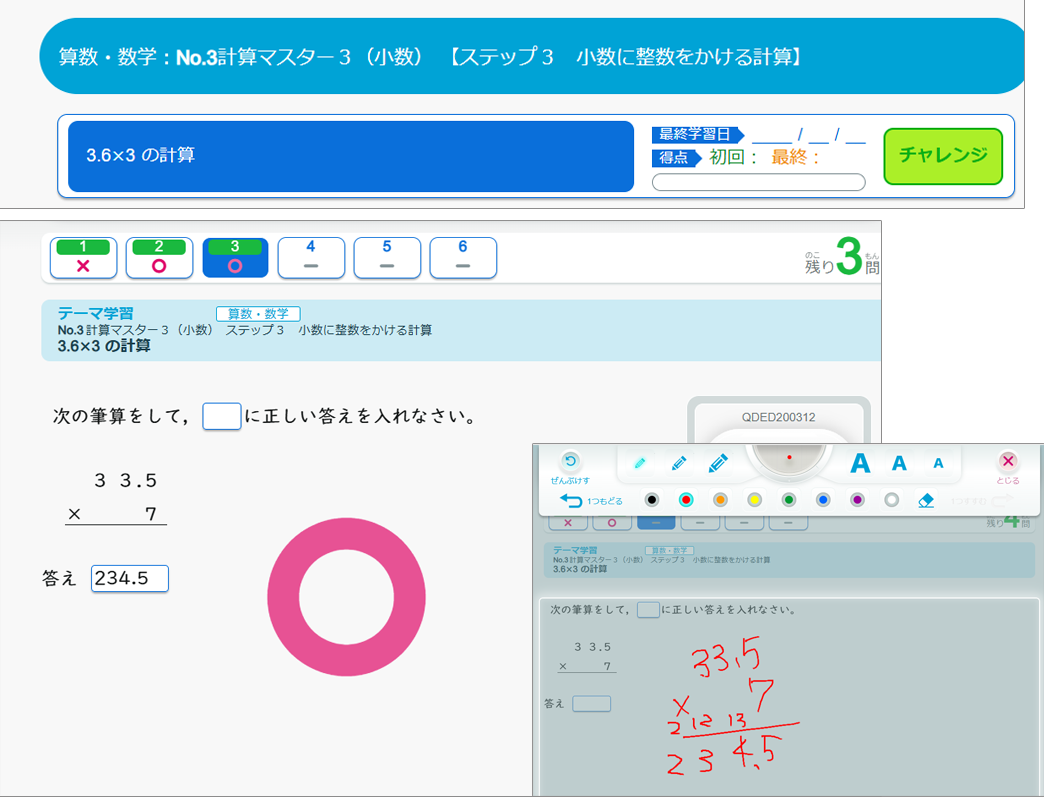Pick the yellow pen color

(x=755, y=500)
